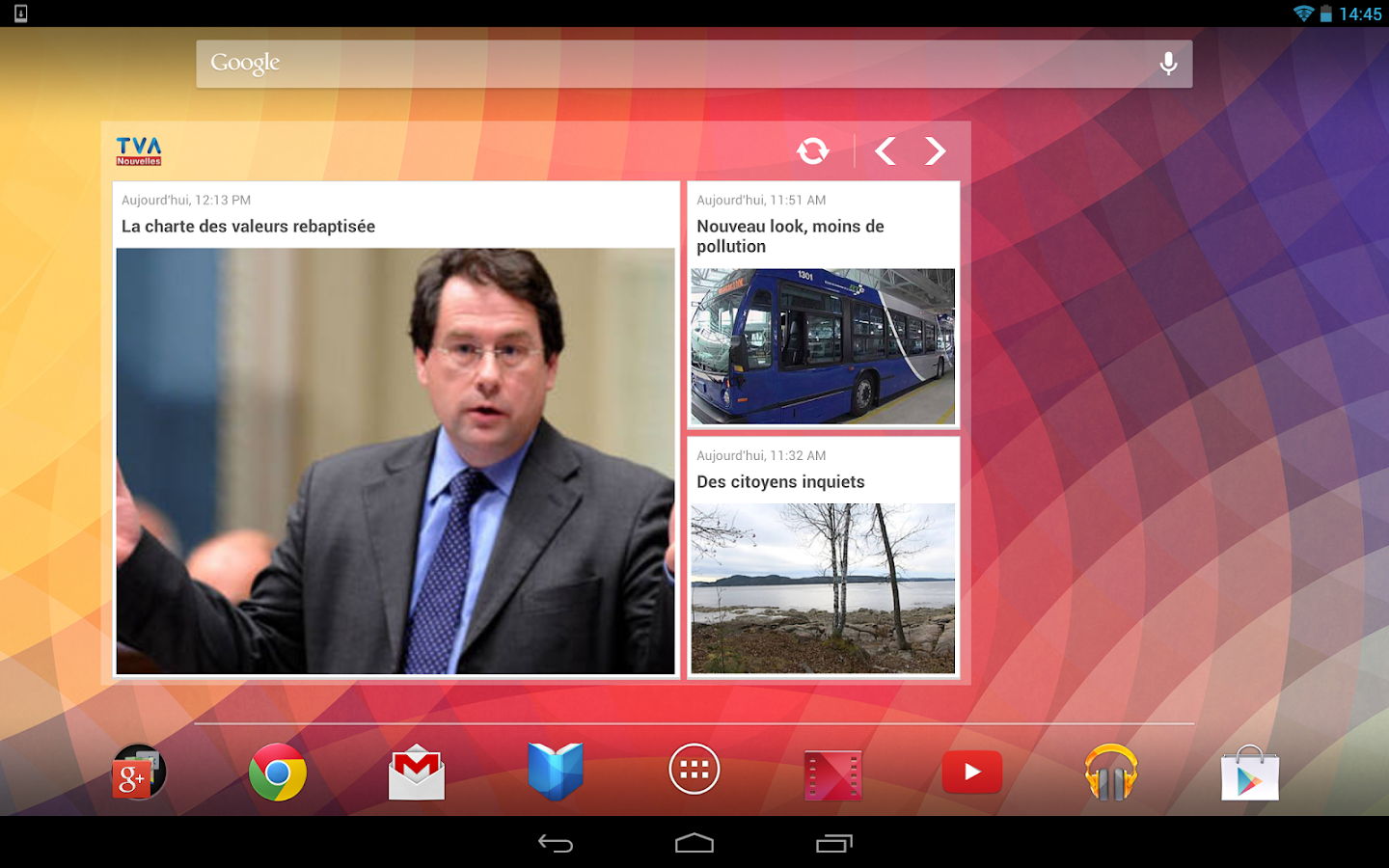The height and width of the screenshot is (868, 1389).
Task: Start a voice search with the microphone
Action: pyautogui.click(x=1168, y=63)
